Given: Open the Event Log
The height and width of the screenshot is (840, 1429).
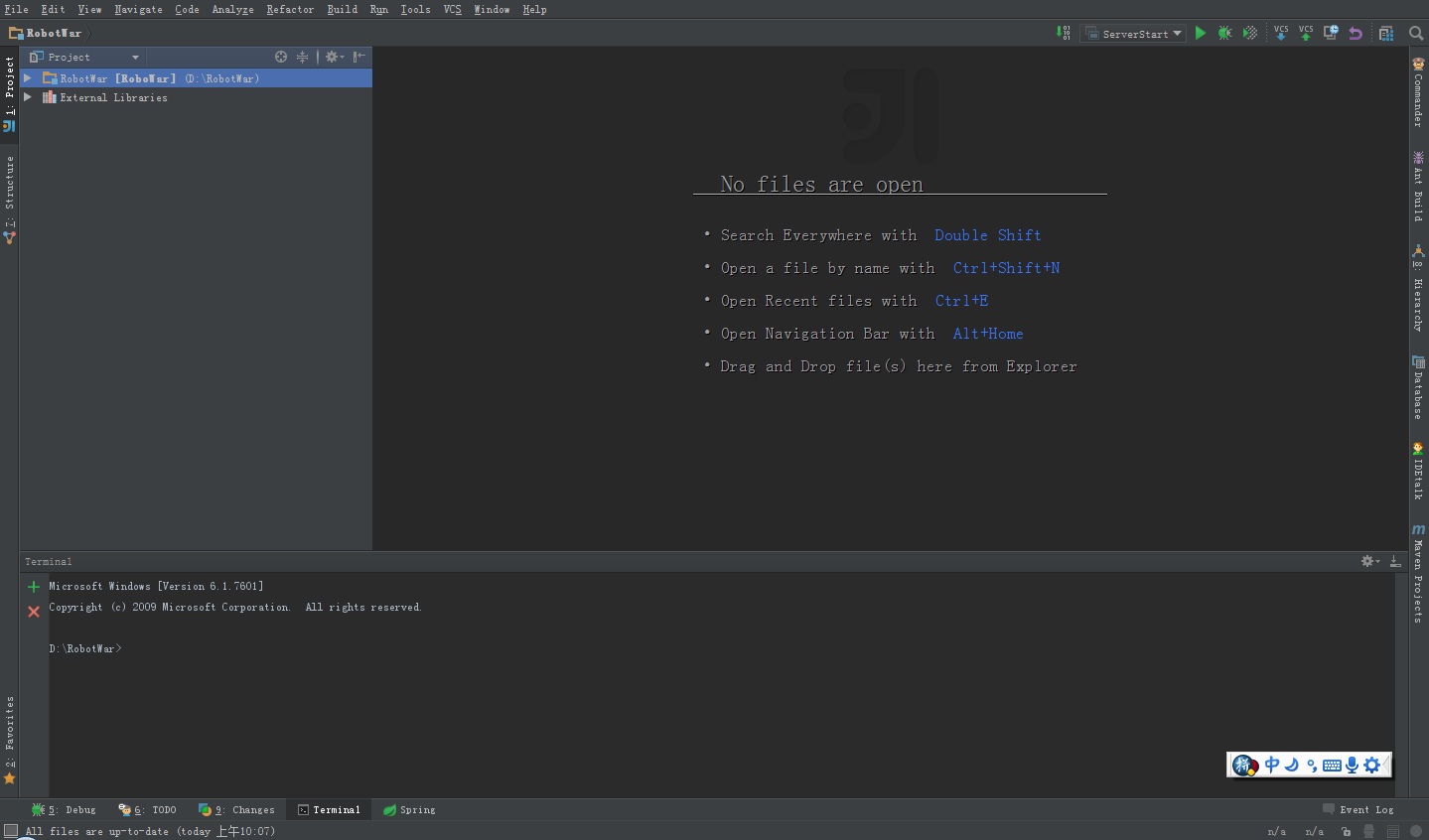Looking at the screenshot, I should click(1358, 809).
